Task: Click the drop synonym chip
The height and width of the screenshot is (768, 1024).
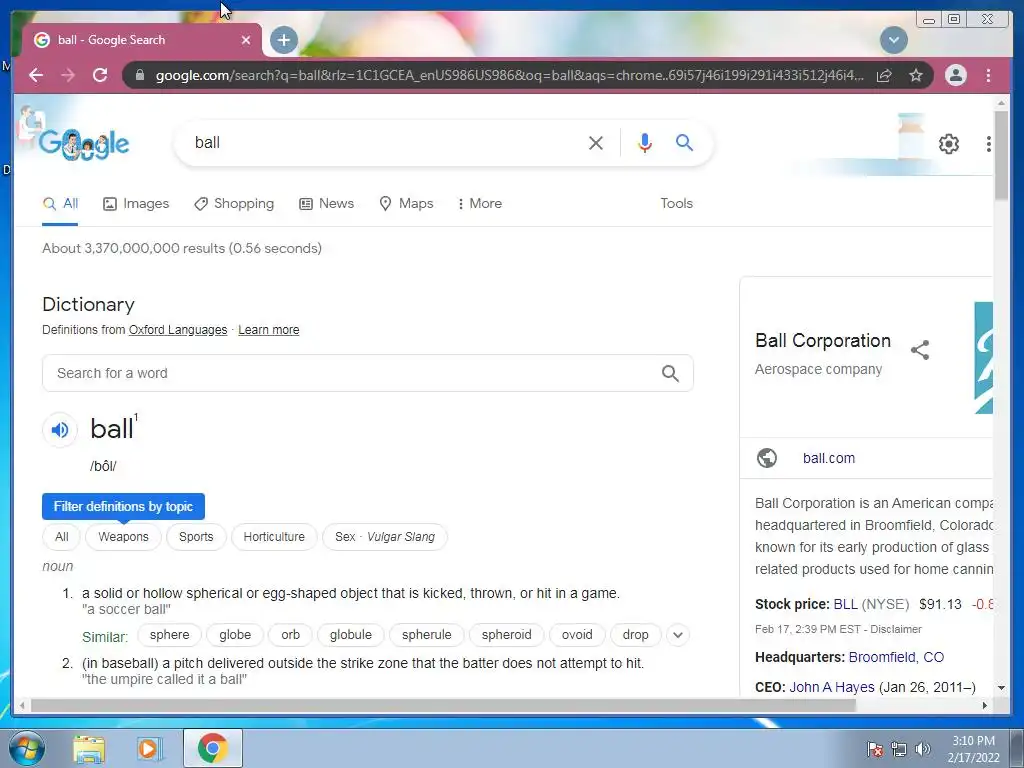Action: point(635,635)
